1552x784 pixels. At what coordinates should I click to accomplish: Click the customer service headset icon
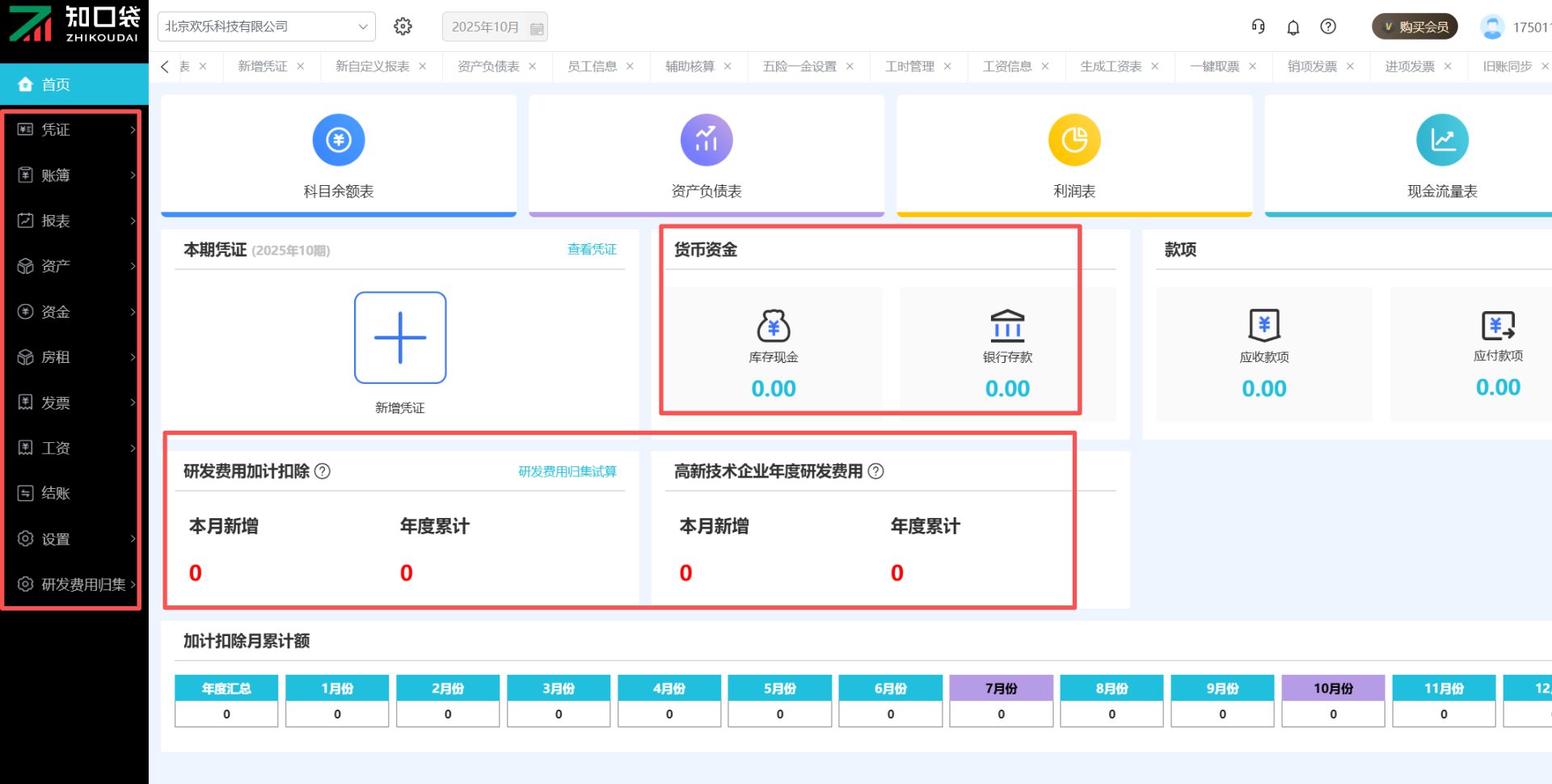point(1259,27)
